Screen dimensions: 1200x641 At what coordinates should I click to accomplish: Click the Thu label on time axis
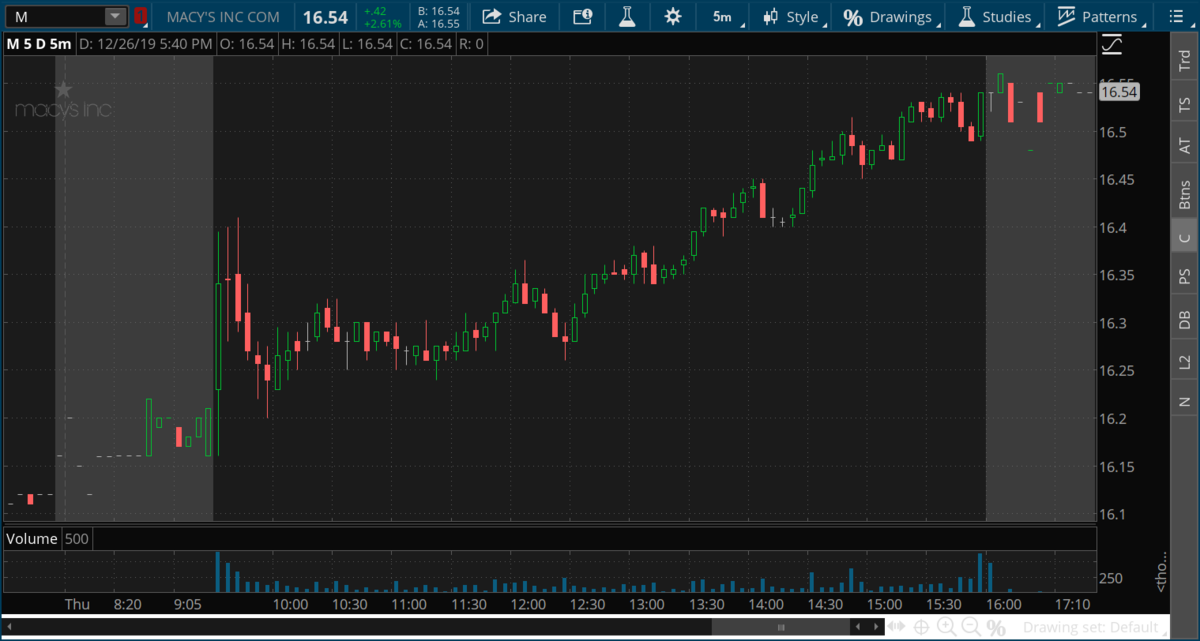pyautogui.click(x=78, y=604)
